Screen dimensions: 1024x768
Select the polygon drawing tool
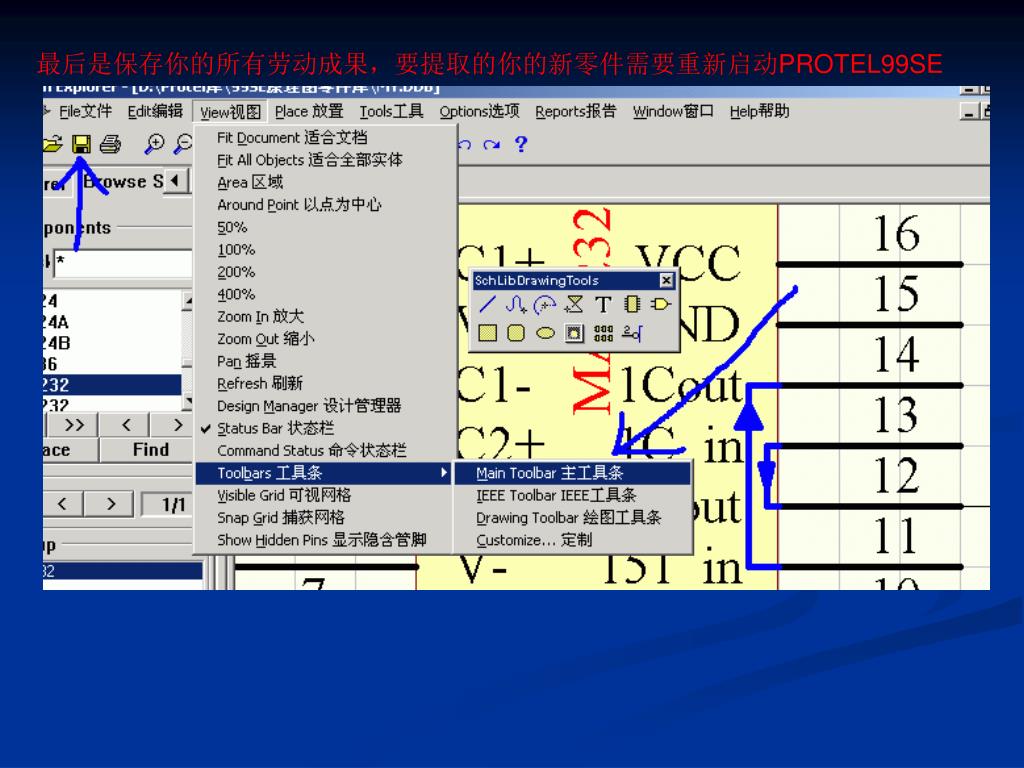(x=573, y=304)
